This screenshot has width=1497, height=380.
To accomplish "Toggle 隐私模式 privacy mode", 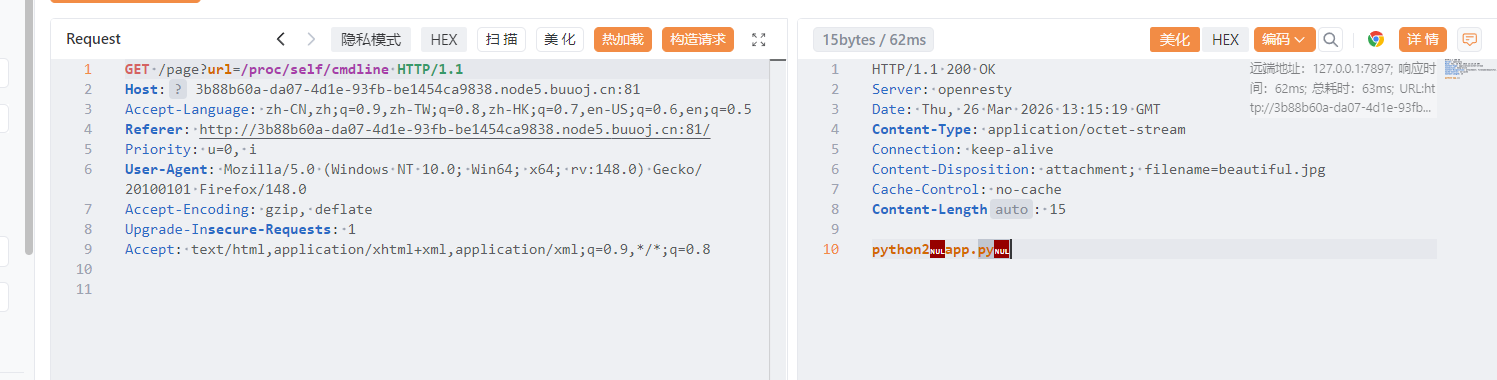I will [x=371, y=39].
